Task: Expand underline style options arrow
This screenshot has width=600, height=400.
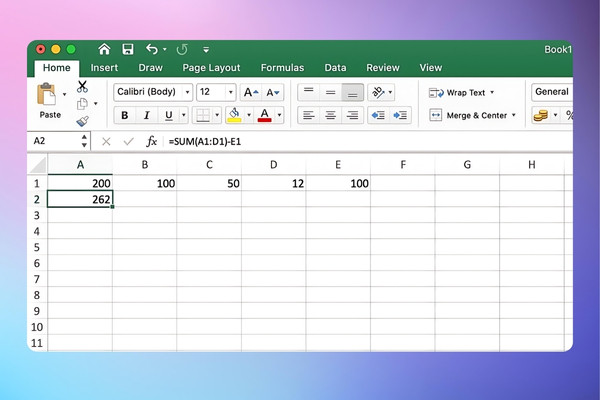Action: pos(184,115)
